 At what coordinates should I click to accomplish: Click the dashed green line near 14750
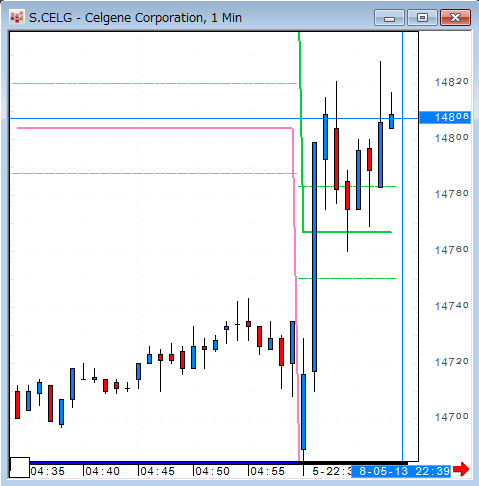pos(347,278)
